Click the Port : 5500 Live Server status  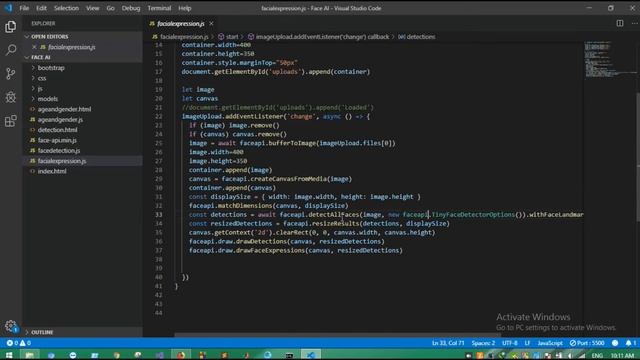coord(587,343)
